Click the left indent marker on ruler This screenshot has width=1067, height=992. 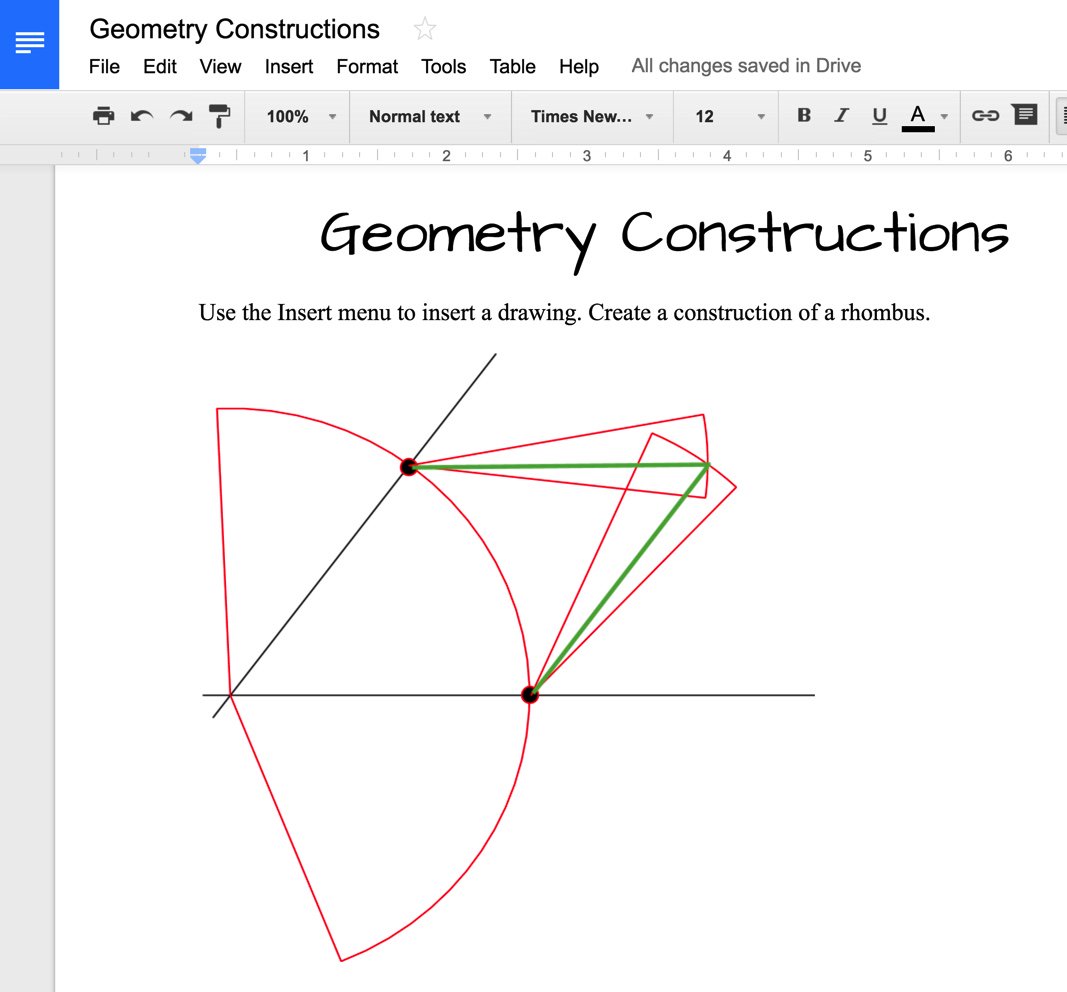pyautogui.click(x=197, y=156)
